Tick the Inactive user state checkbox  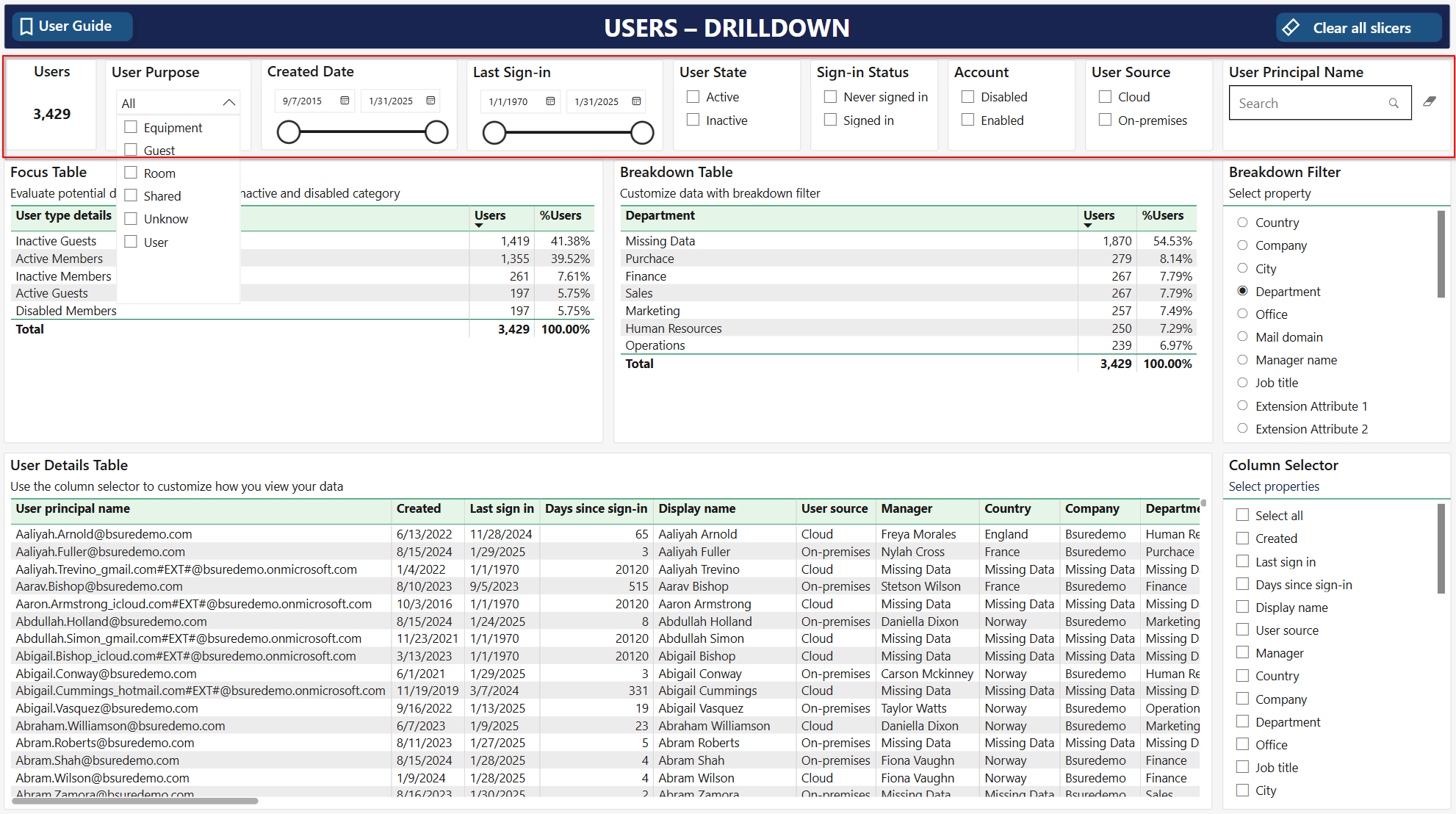[693, 120]
